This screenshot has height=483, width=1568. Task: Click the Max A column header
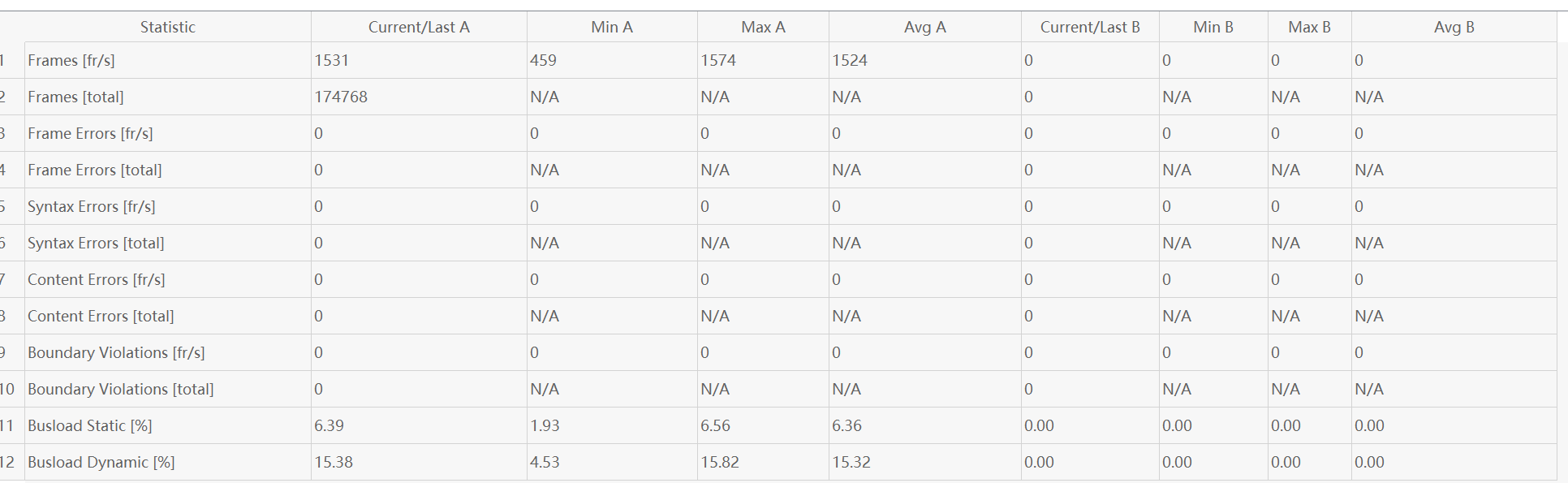coord(763,27)
